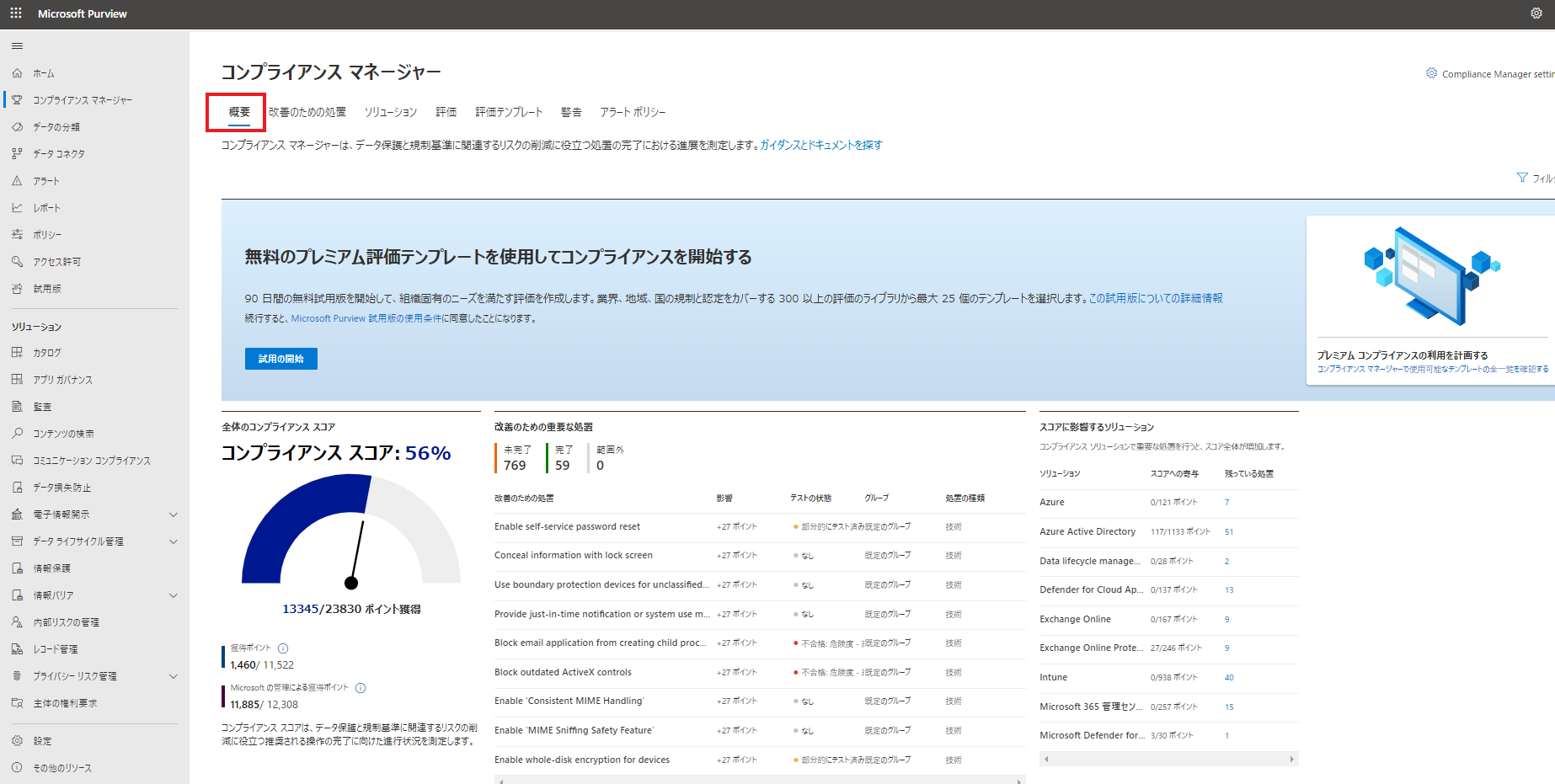1555x784 pixels.
Task: Click the その他のリソース info icon
Action: 17,768
